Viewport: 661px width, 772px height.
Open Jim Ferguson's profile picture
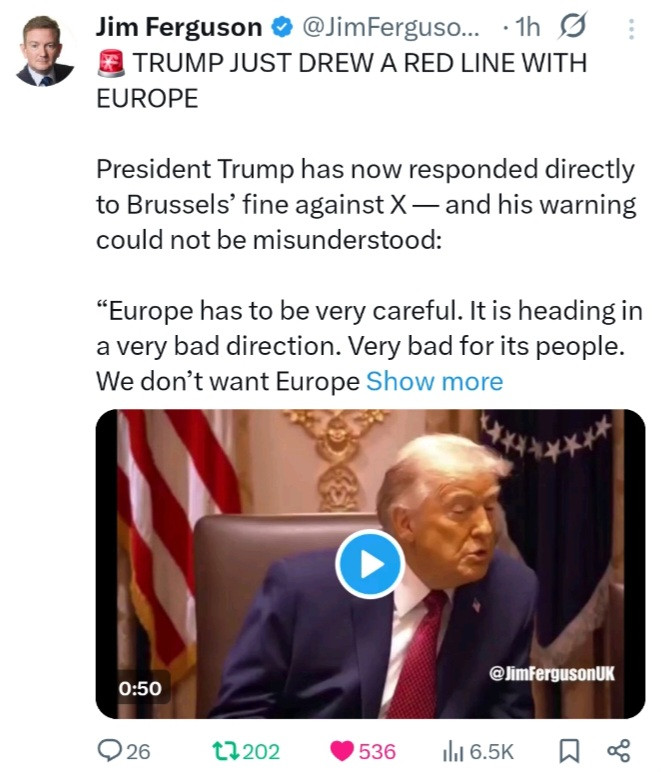(x=45, y=51)
